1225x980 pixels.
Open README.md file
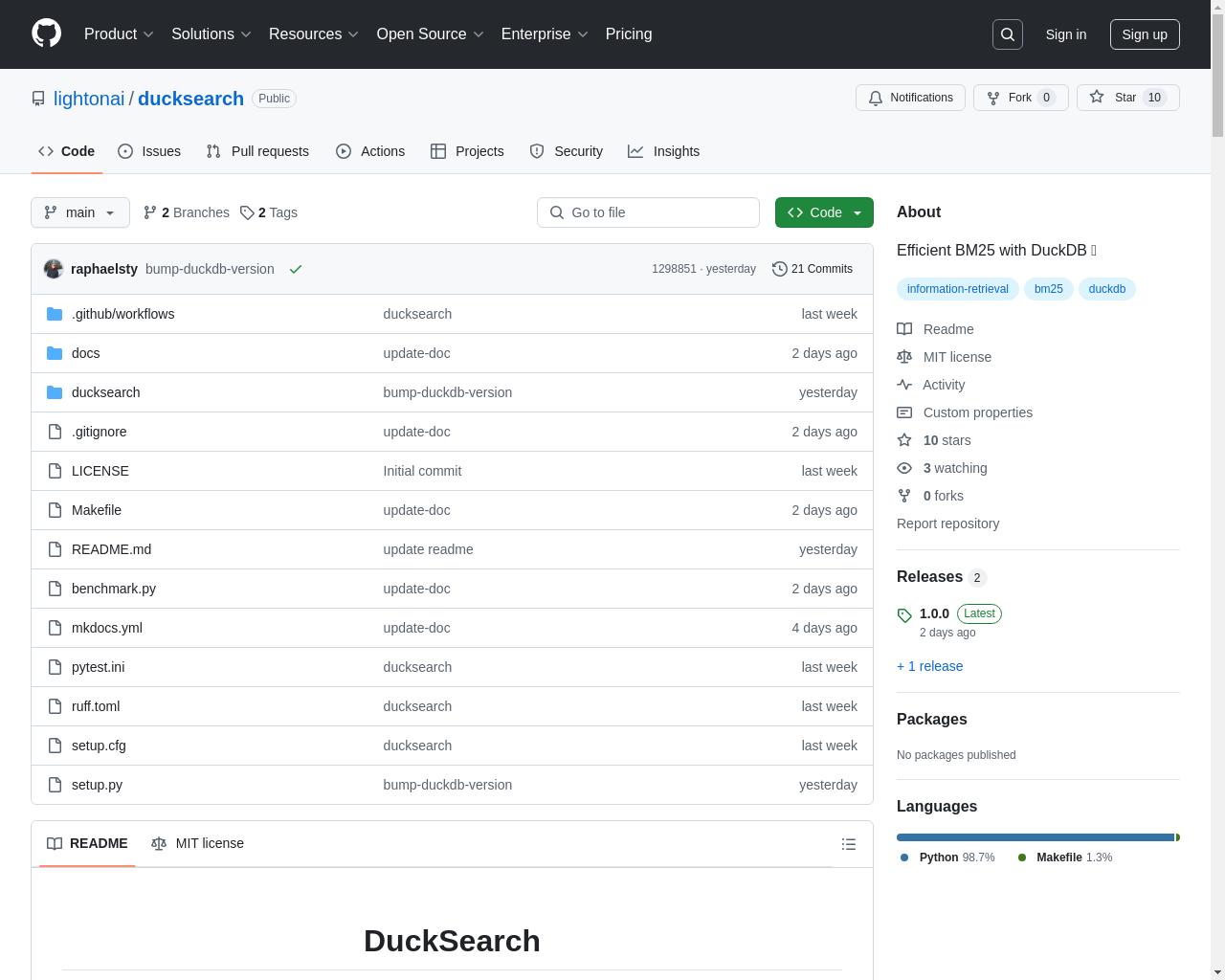[111, 549]
